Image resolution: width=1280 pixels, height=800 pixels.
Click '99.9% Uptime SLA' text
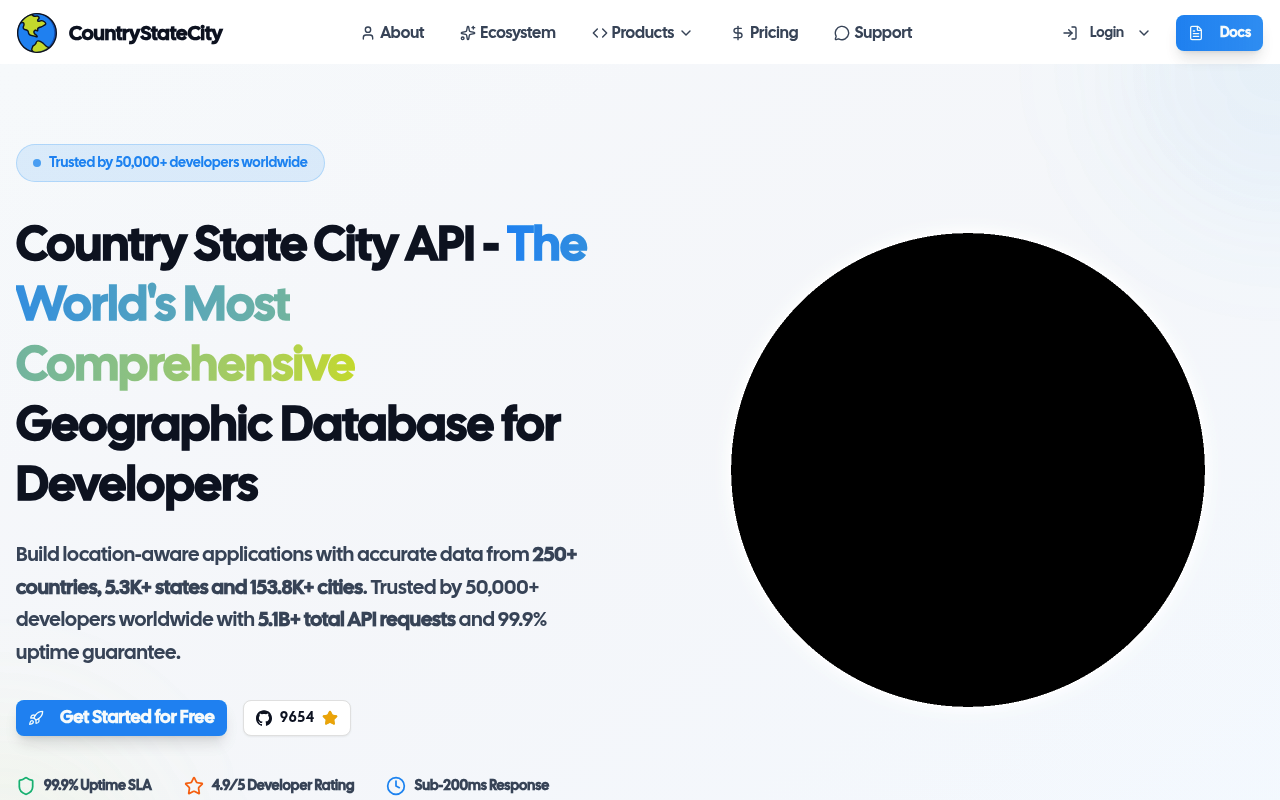98,786
